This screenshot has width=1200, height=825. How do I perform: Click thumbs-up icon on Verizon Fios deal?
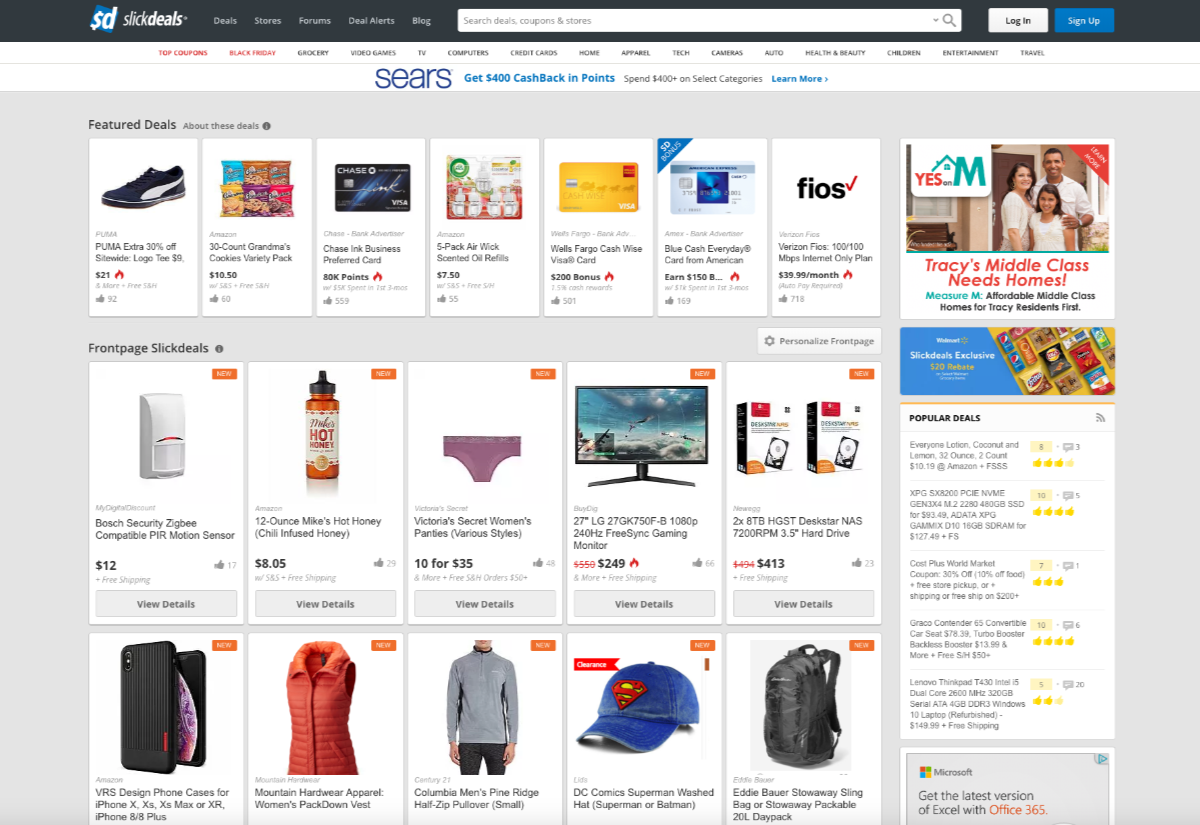[783, 299]
